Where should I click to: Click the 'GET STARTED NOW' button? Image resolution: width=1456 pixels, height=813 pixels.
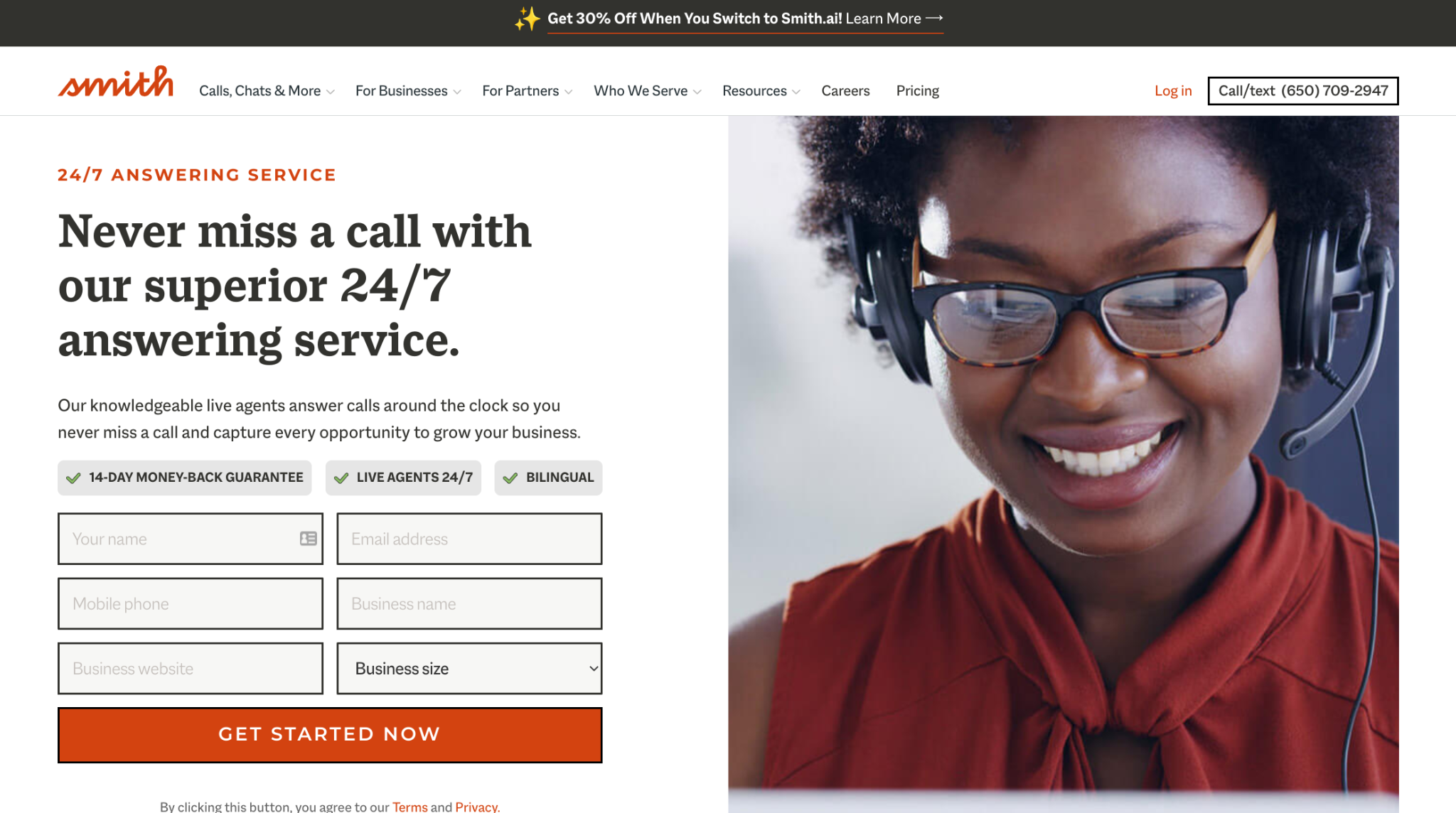pyautogui.click(x=330, y=734)
